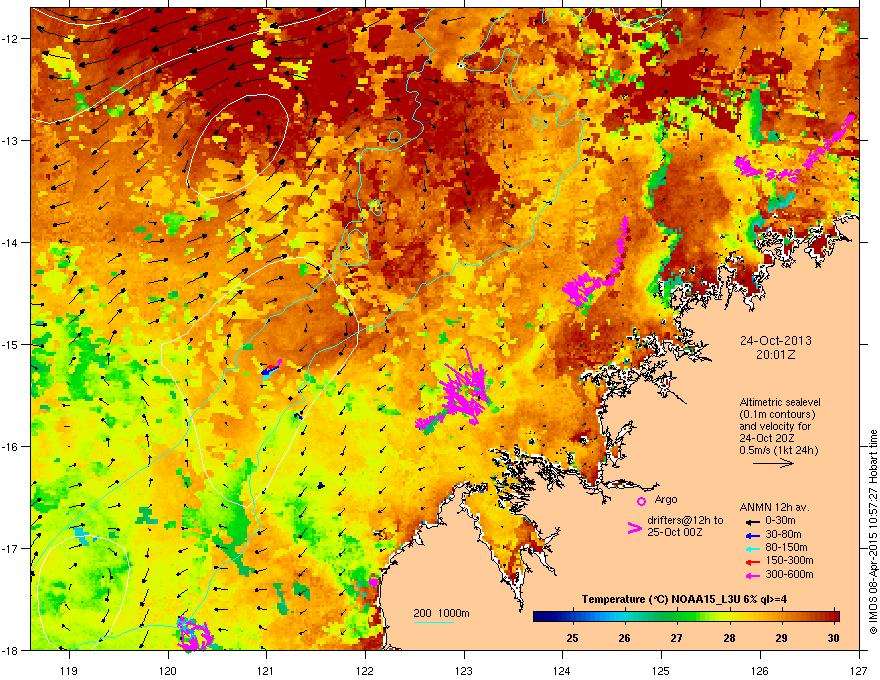This screenshot has width=880, height=680.
Task: Click the latitude axis label -15
Action: (x=11, y=344)
